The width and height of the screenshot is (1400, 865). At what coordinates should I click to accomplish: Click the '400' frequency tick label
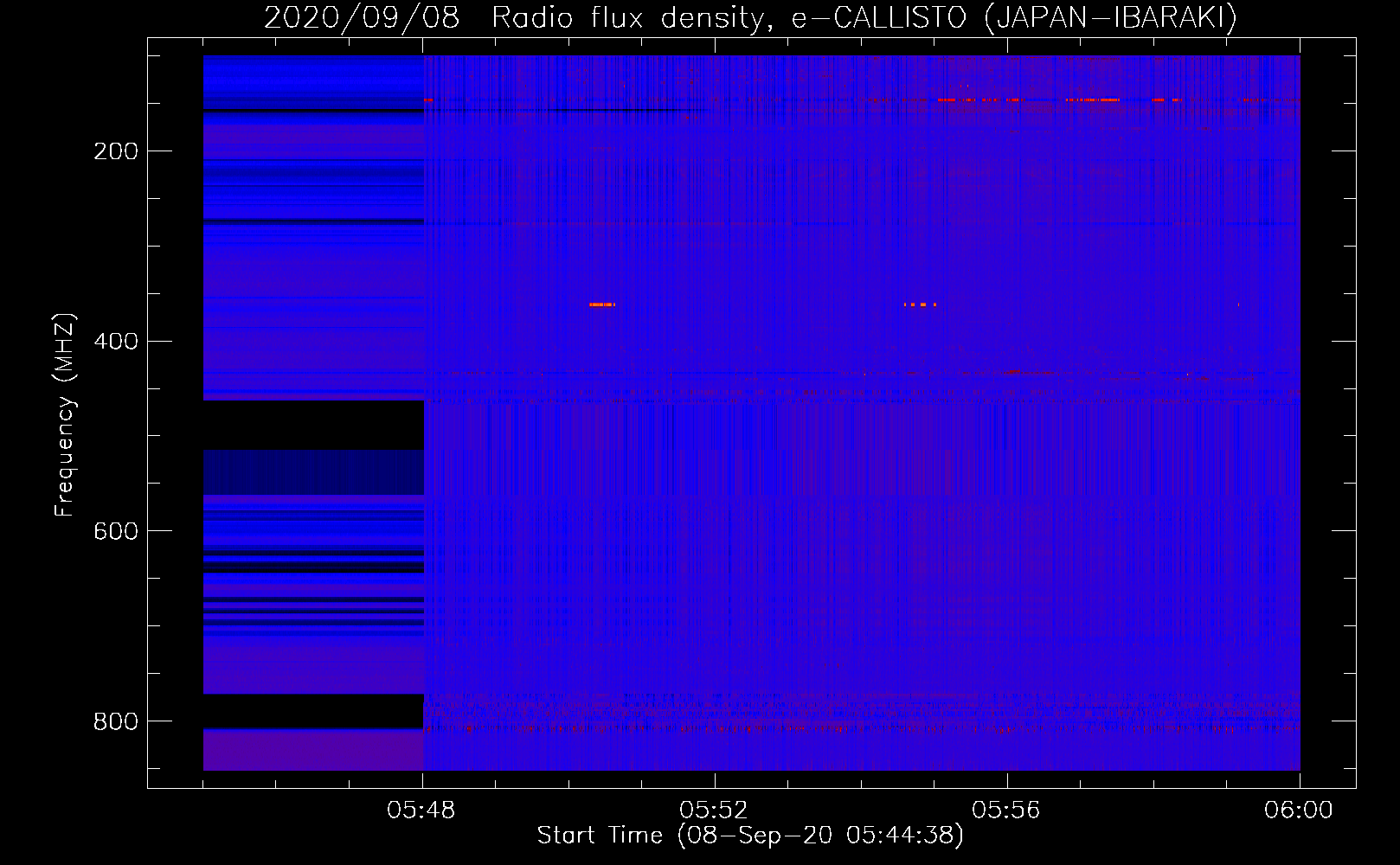coord(116,342)
